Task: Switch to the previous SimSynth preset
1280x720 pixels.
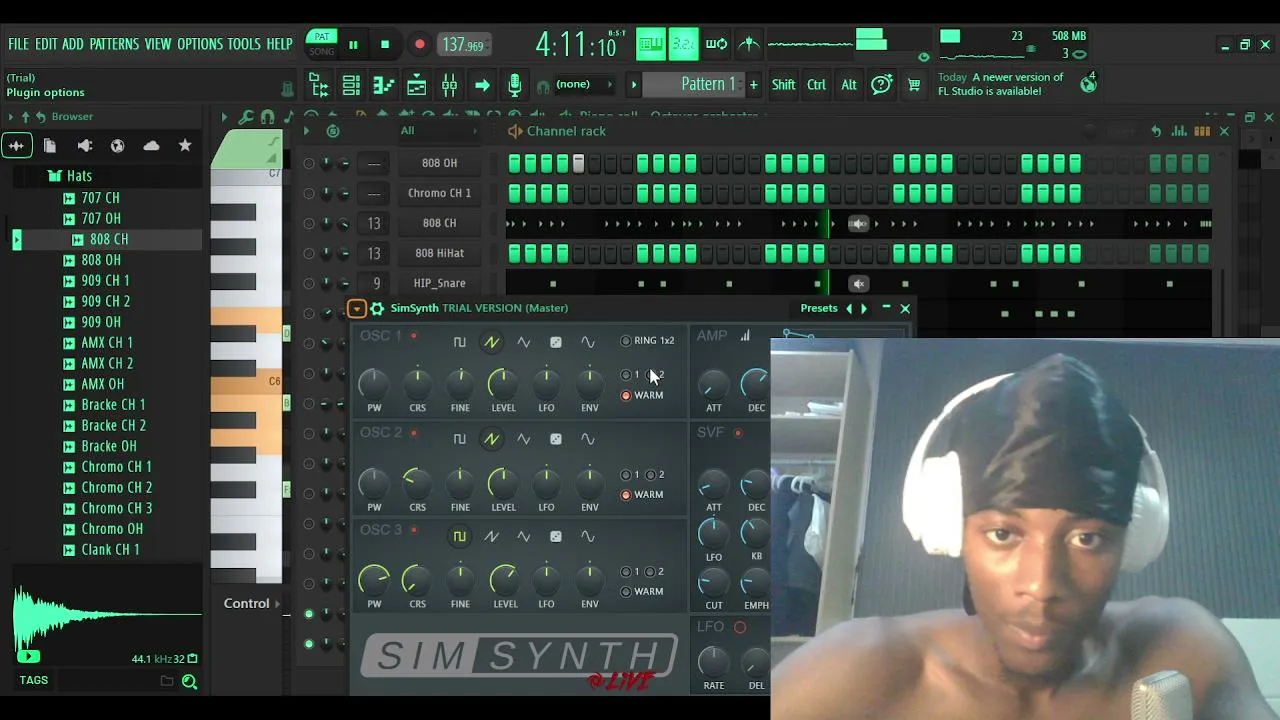Action: pos(849,308)
